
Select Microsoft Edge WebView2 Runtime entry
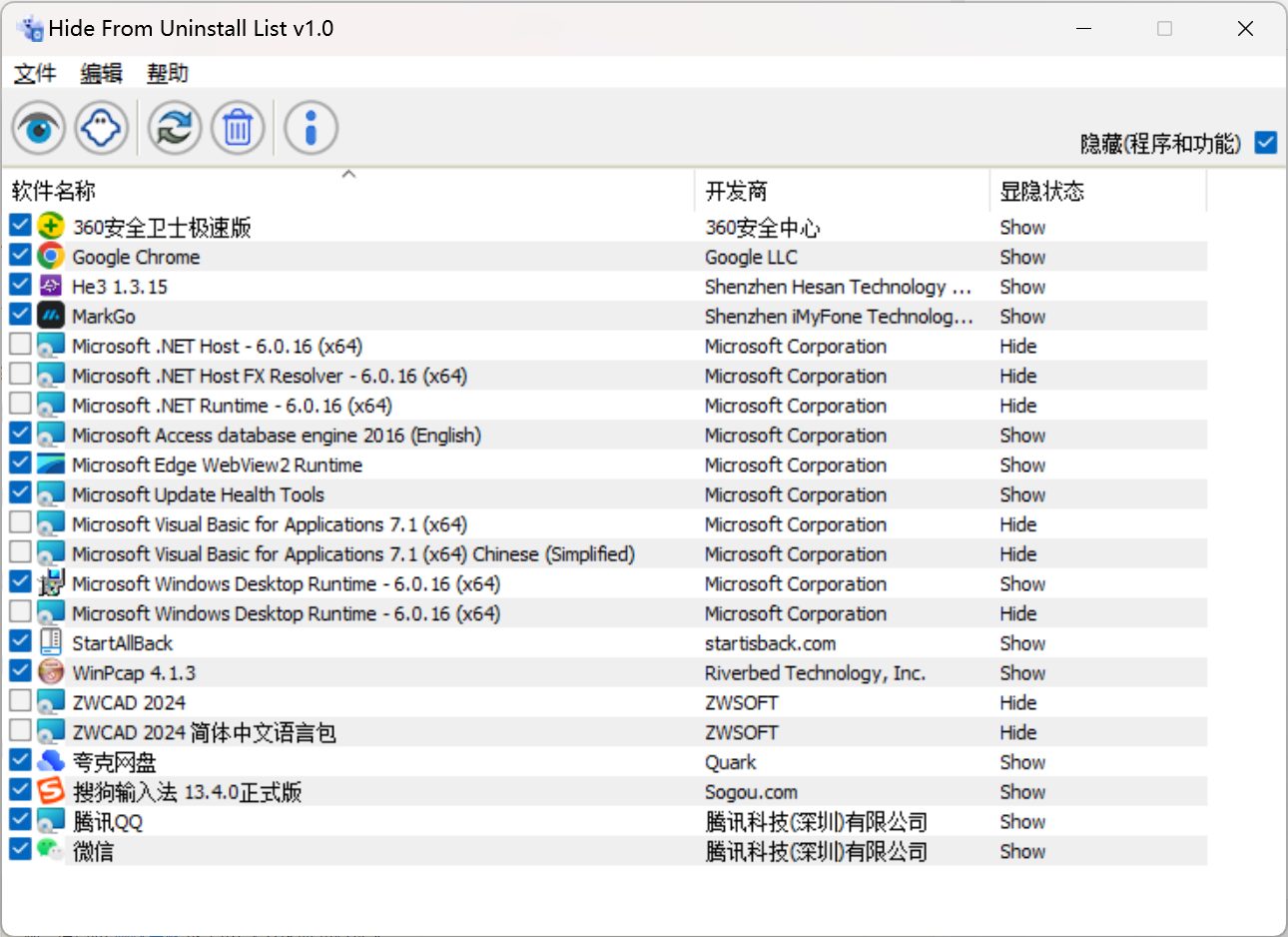pyautogui.click(x=217, y=466)
